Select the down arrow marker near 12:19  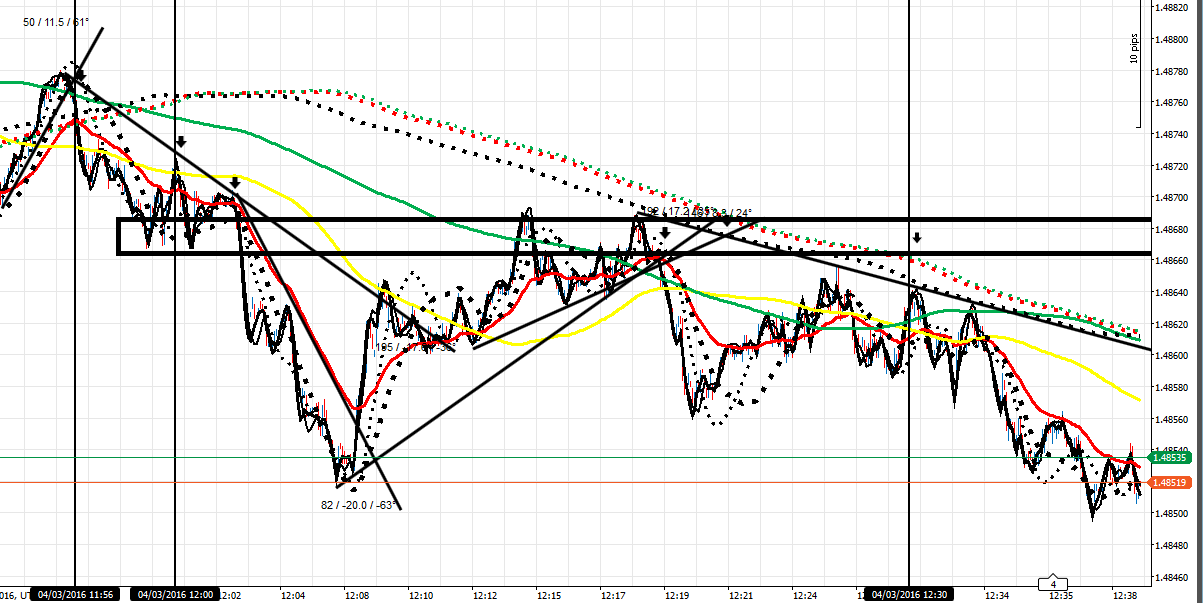tap(664, 232)
